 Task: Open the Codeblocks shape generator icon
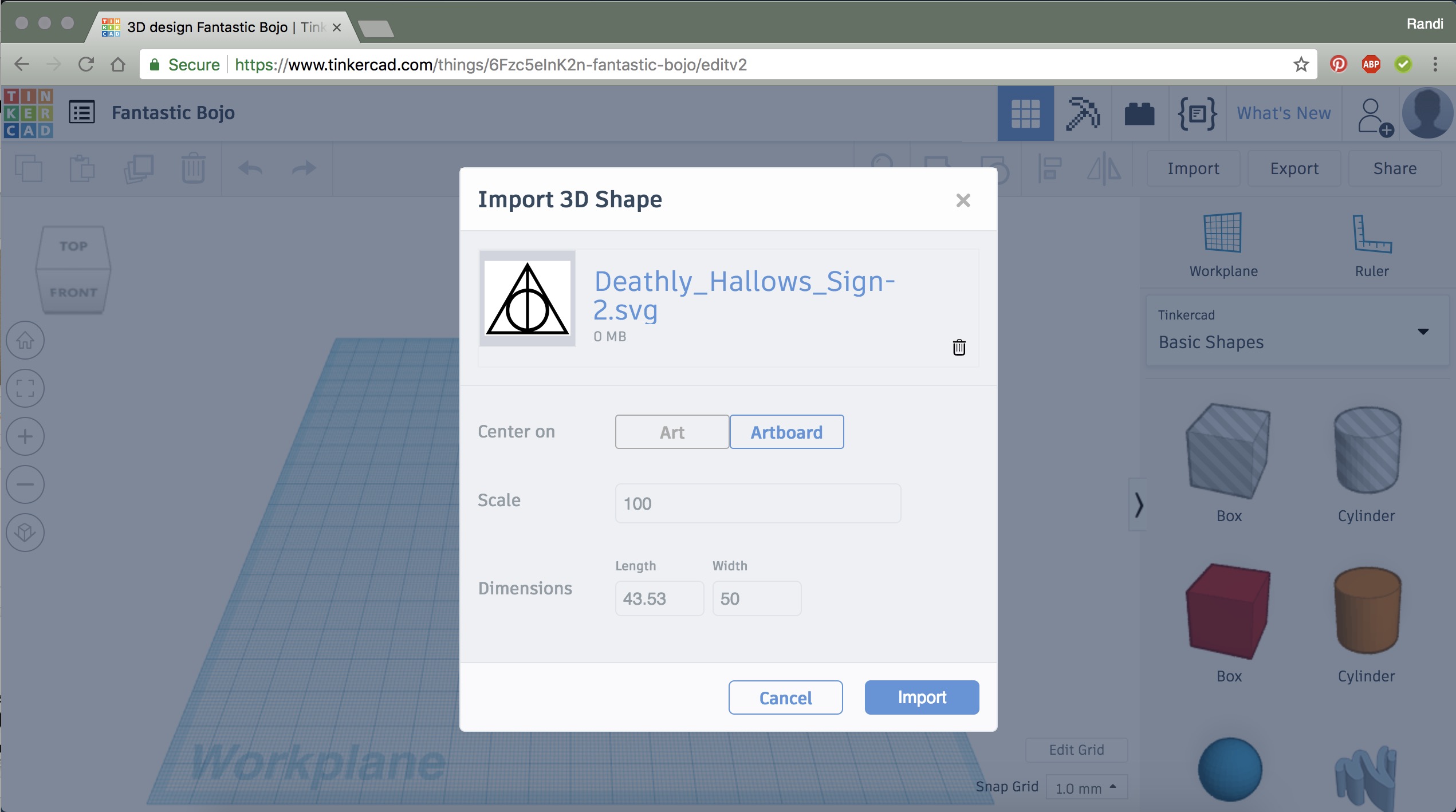point(1197,113)
